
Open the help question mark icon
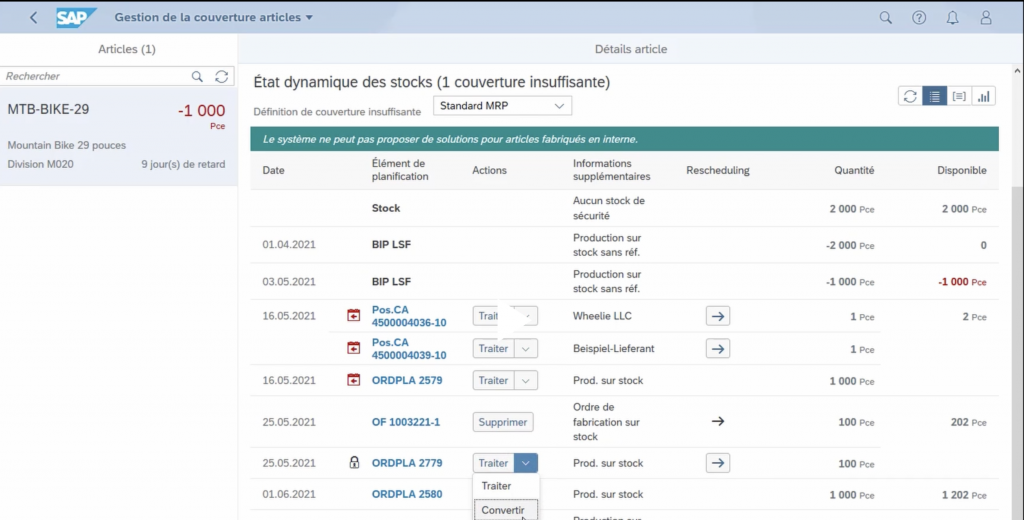[919, 18]
